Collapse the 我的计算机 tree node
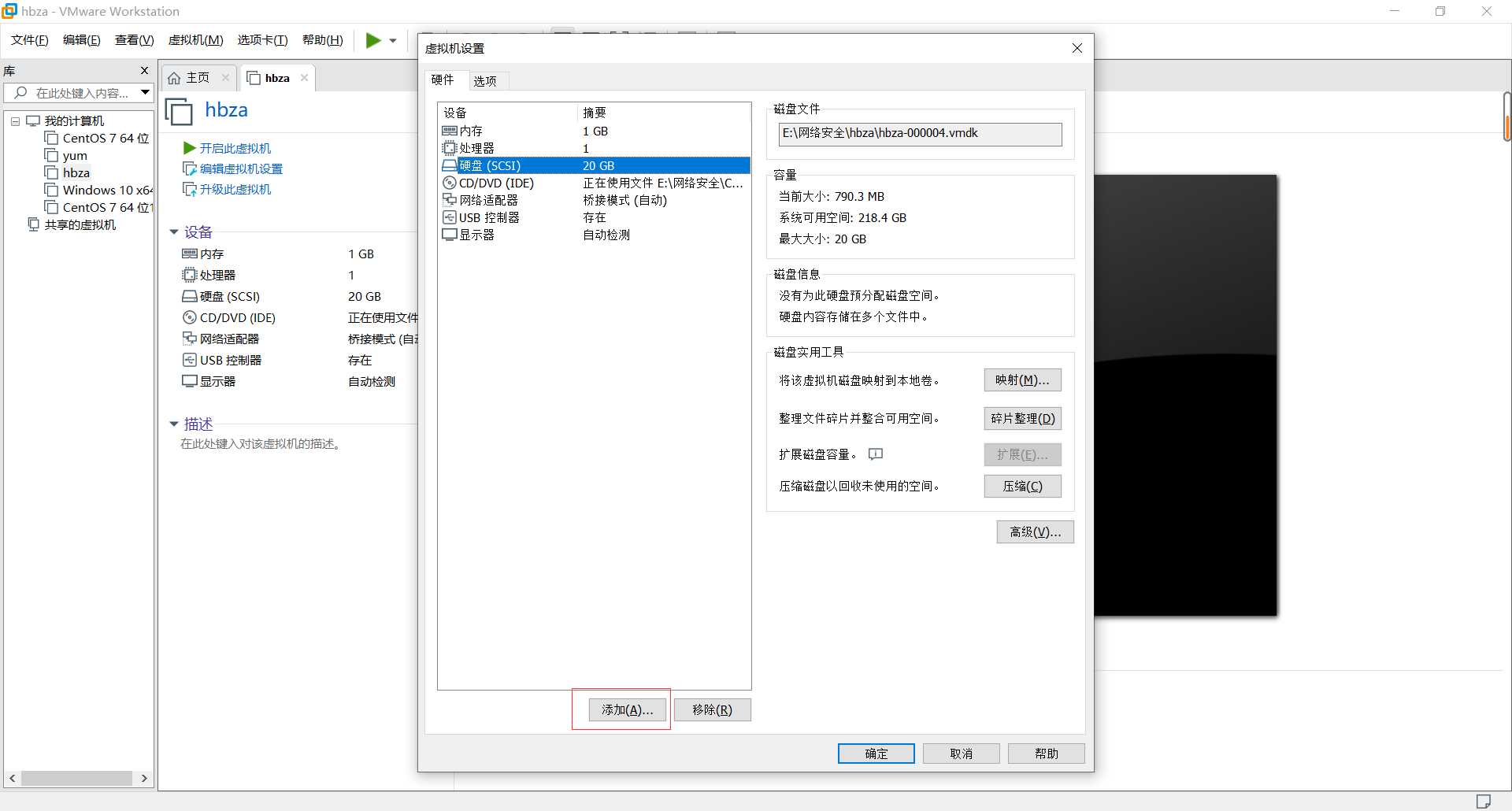 pos(15,121)
